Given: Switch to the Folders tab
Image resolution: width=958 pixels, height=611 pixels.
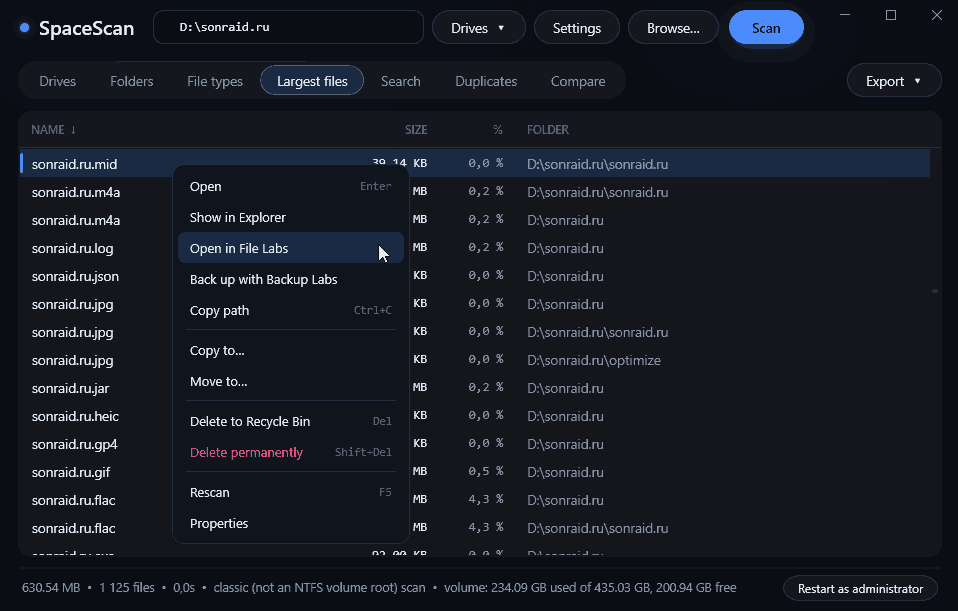Looking at the screenshot, I should tap(131, 81).
